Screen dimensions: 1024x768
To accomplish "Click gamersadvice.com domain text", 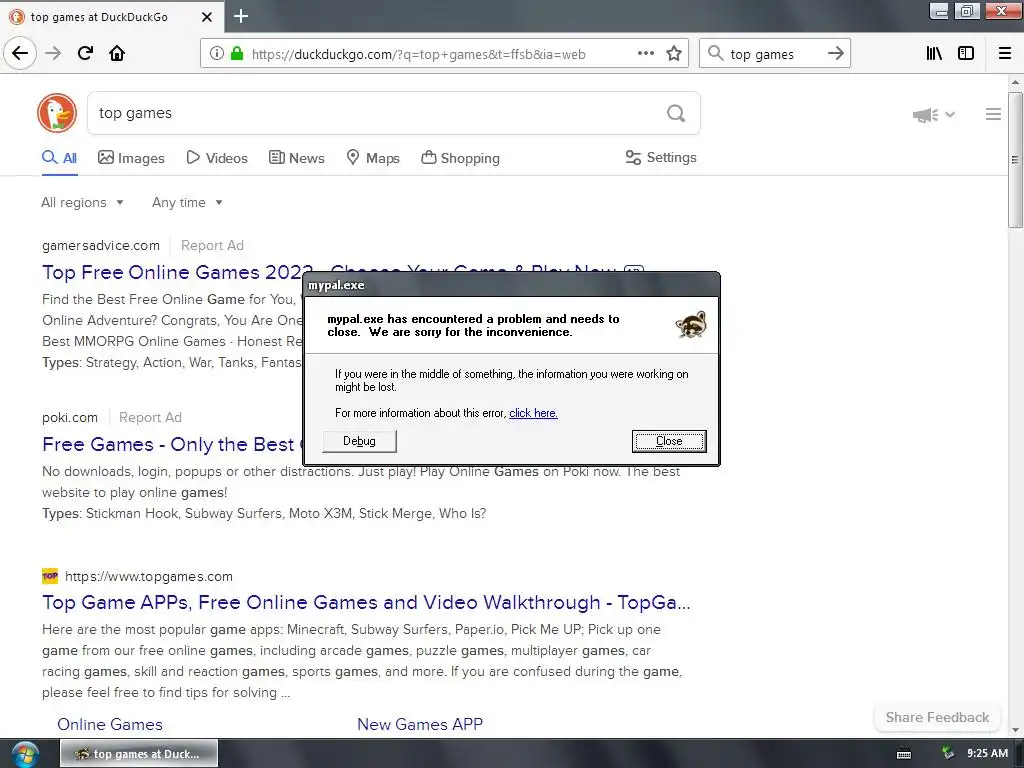I will pos(101,246).
